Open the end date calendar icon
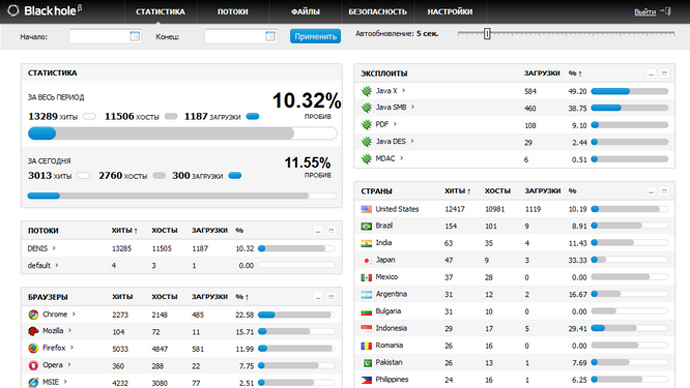This screenshot has height=388, width=690. (x=270, y=36)
